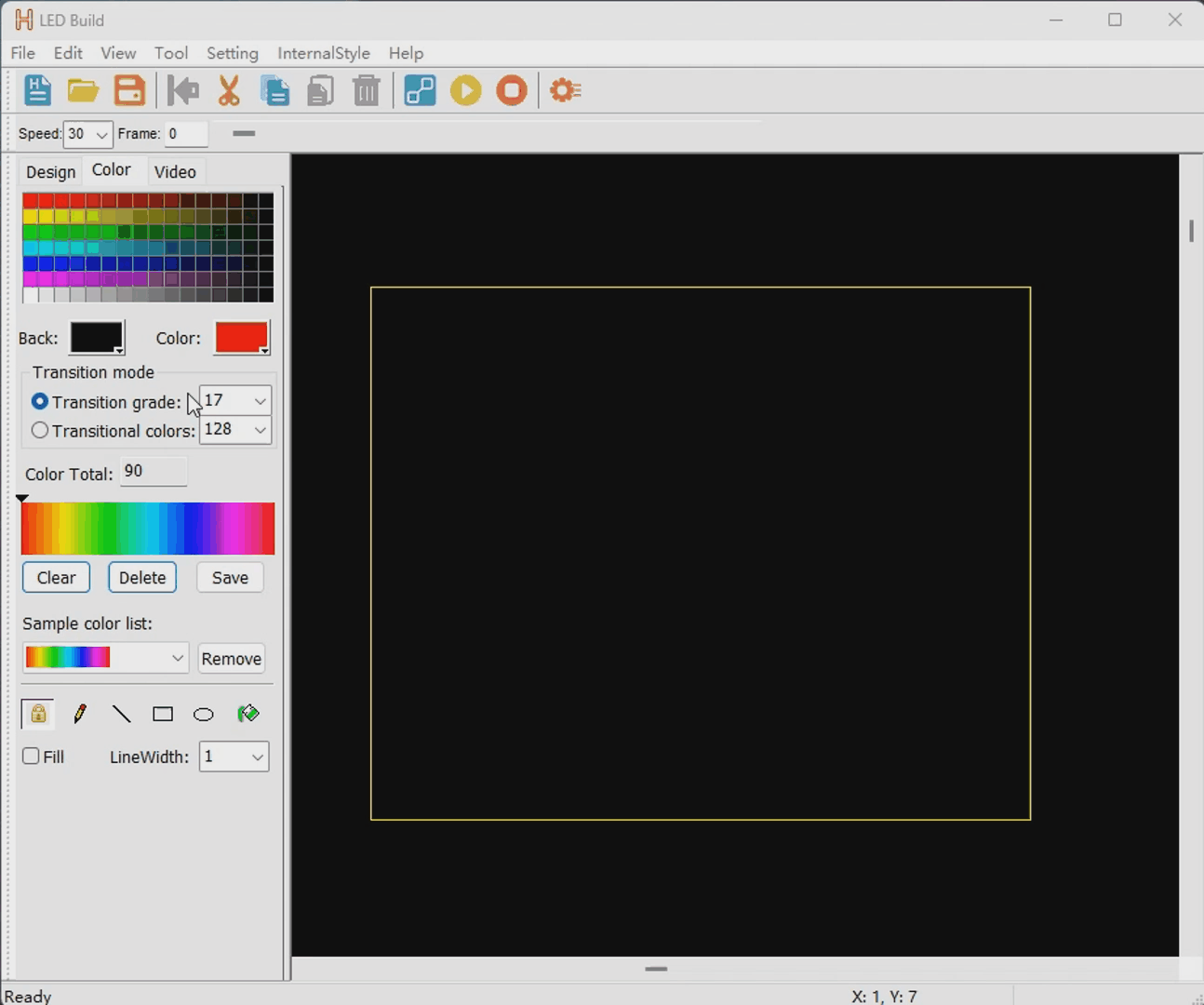This screenshot has height=1005, width=1204.
Task: Select the Transition grade radio button
Action: pos(39,401)
